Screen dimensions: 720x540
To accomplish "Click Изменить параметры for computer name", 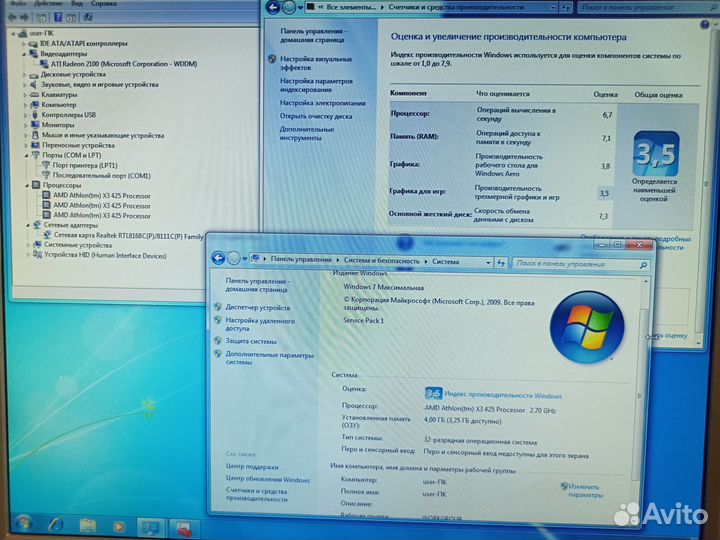I will [x=584, y=489].
